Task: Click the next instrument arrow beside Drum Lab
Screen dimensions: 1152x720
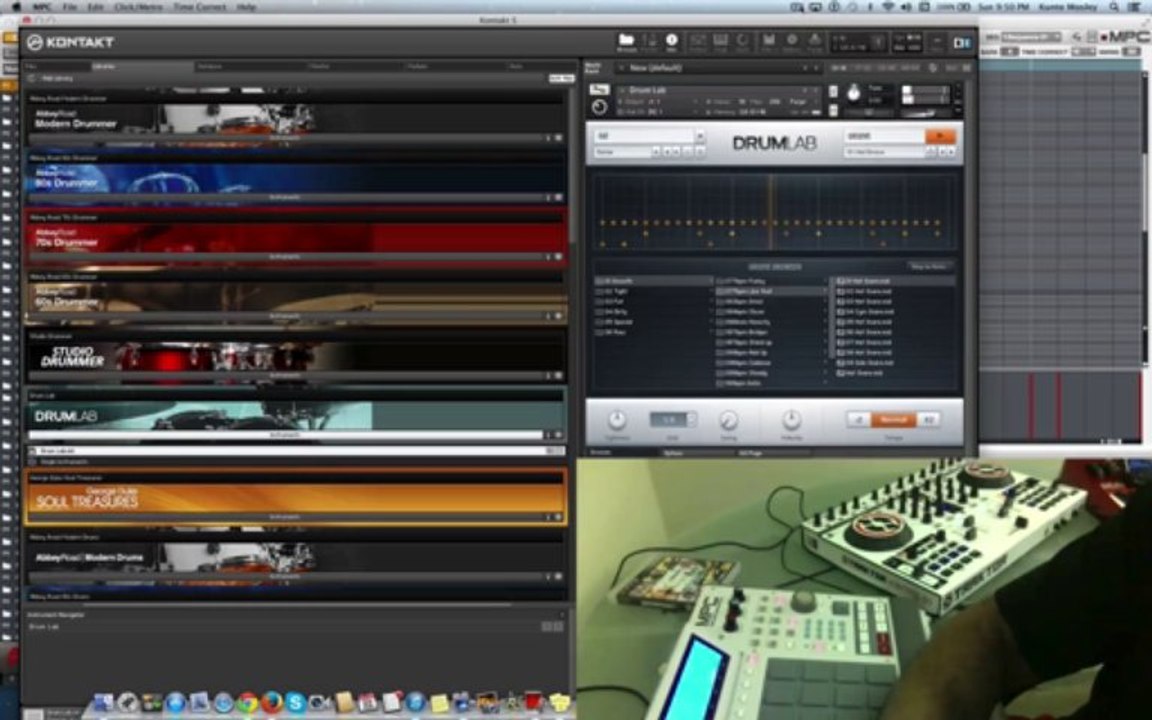Action: point(814,90)
